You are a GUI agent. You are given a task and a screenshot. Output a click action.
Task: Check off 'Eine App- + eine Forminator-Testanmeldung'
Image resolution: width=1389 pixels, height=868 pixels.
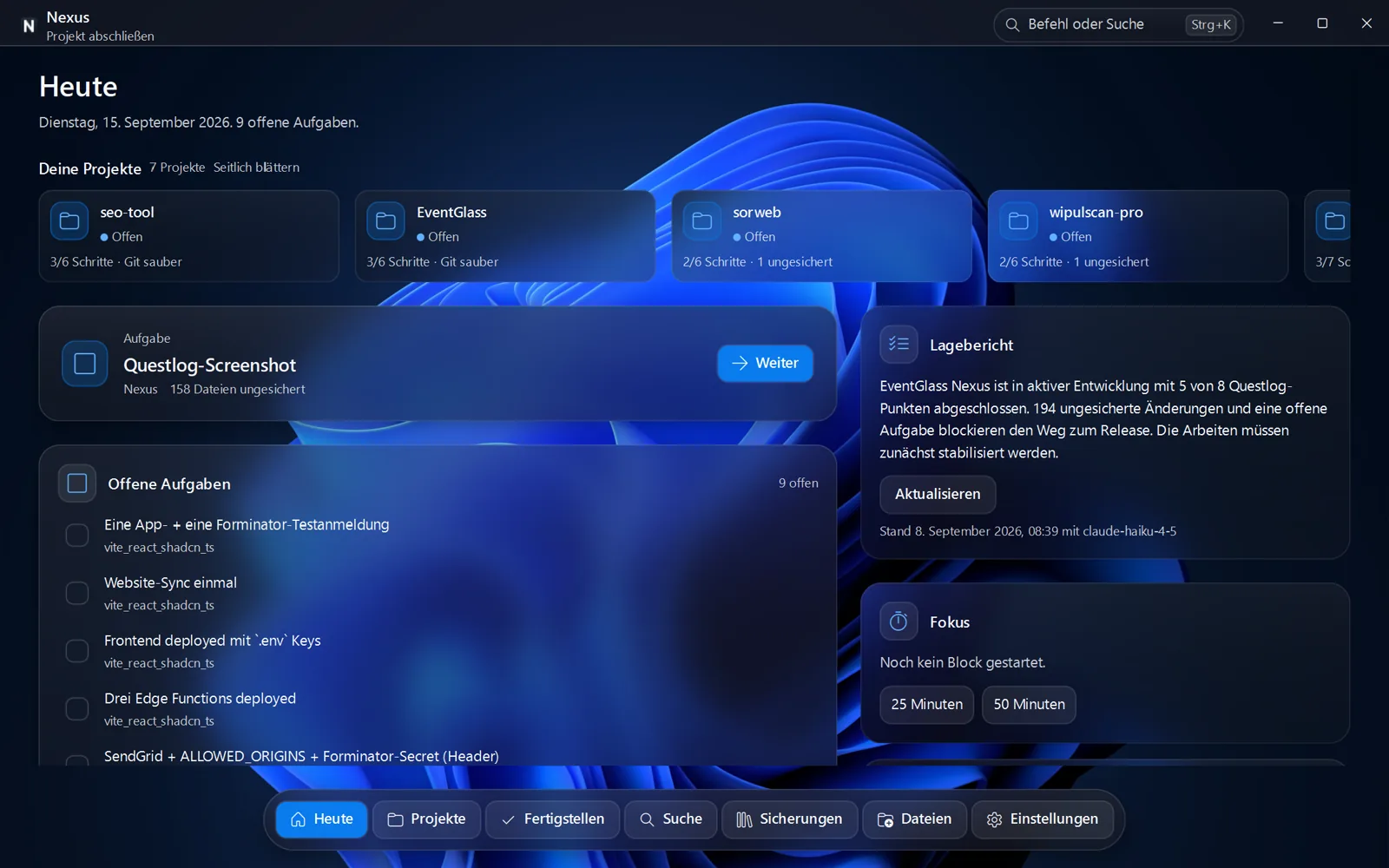click(77, 536)
